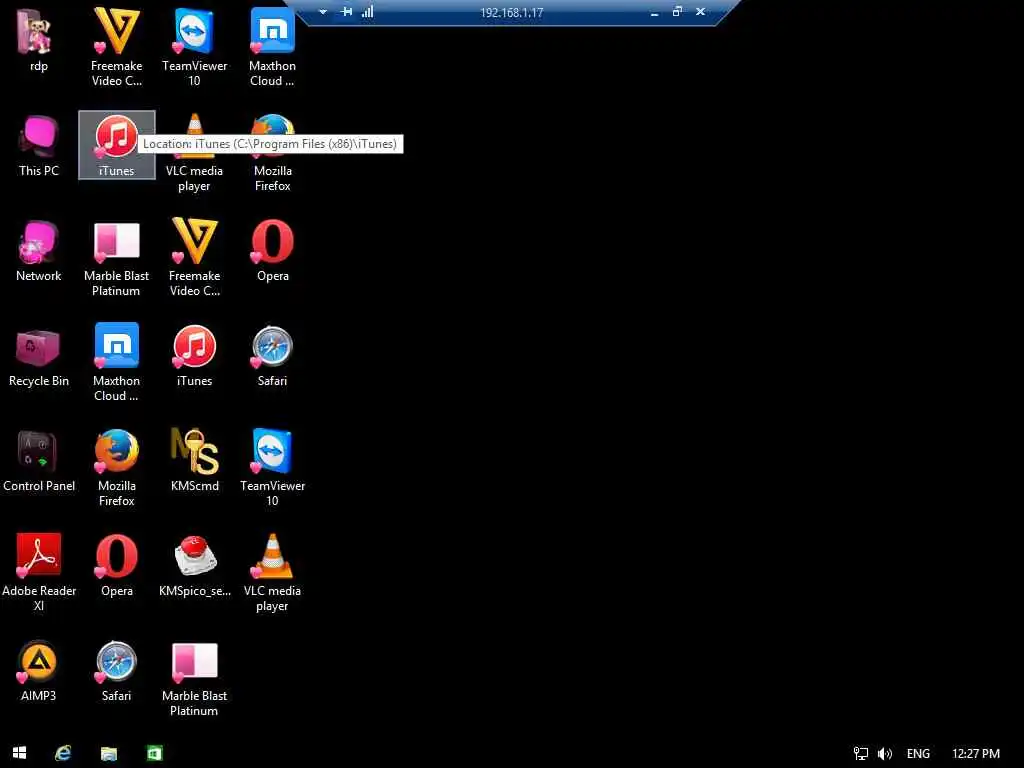Select Safari icon beside the iTunes shortcut
Image resolution: width=1024 pixels, height=768 pixels.
coord(272,357)
